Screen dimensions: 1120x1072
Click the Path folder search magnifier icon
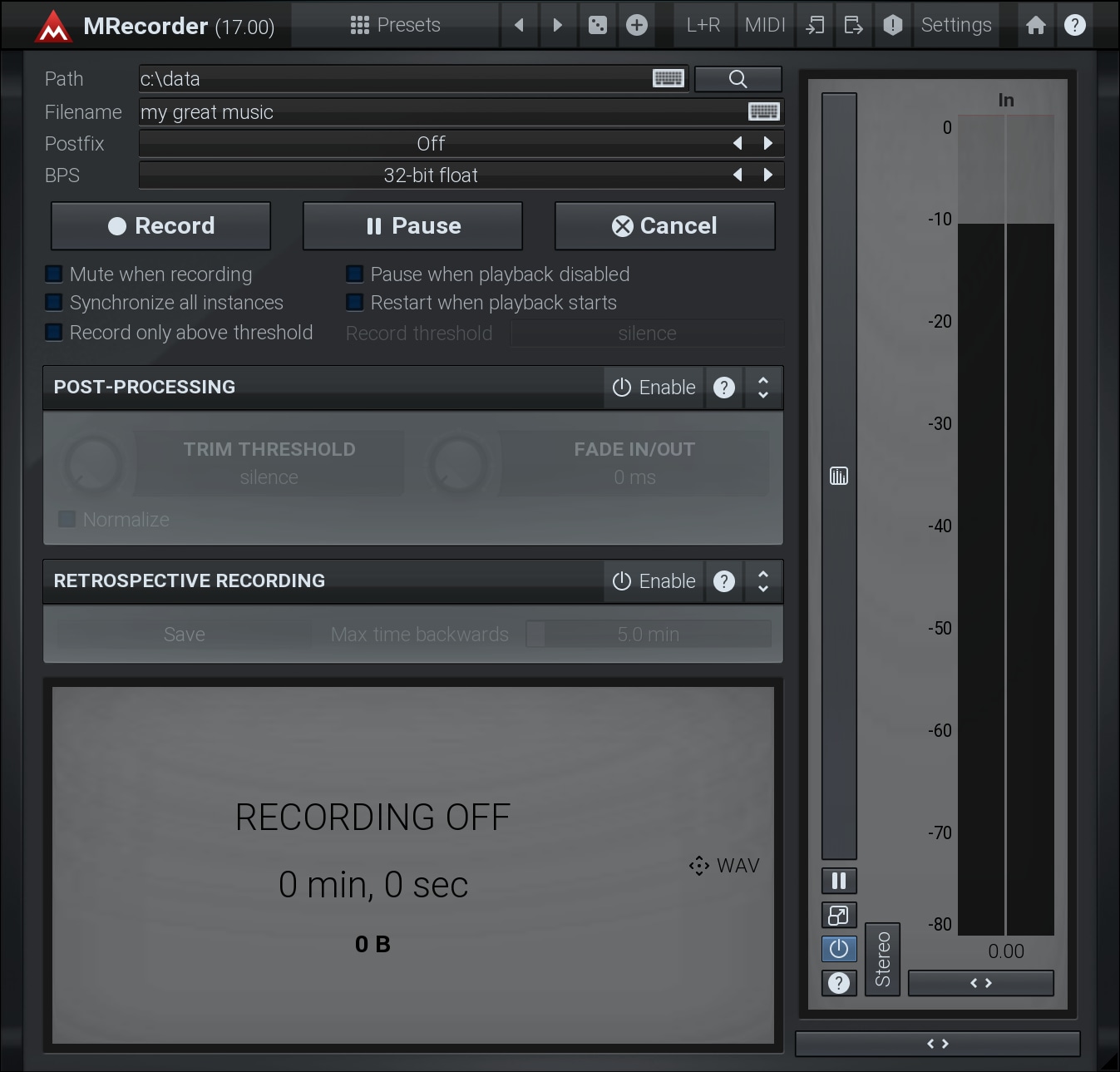[x=738, y=79]
